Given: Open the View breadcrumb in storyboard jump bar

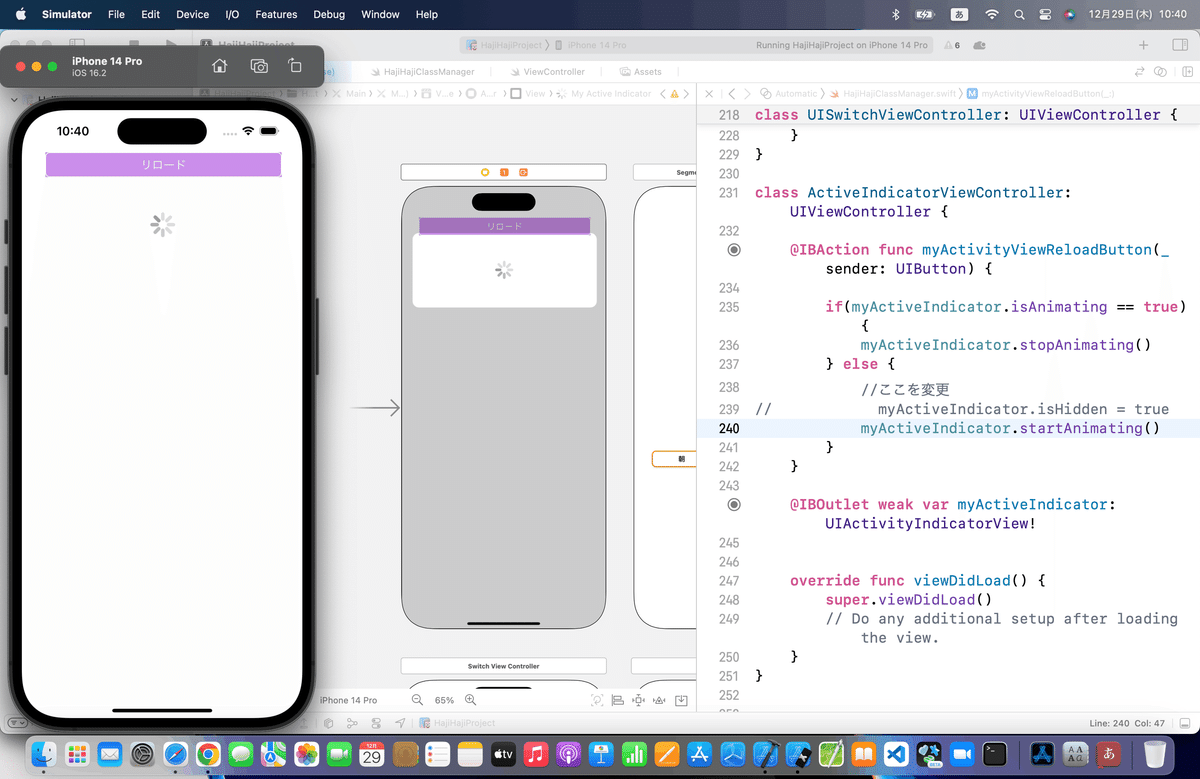Looking at the screenshot, I should click(528, 94).
